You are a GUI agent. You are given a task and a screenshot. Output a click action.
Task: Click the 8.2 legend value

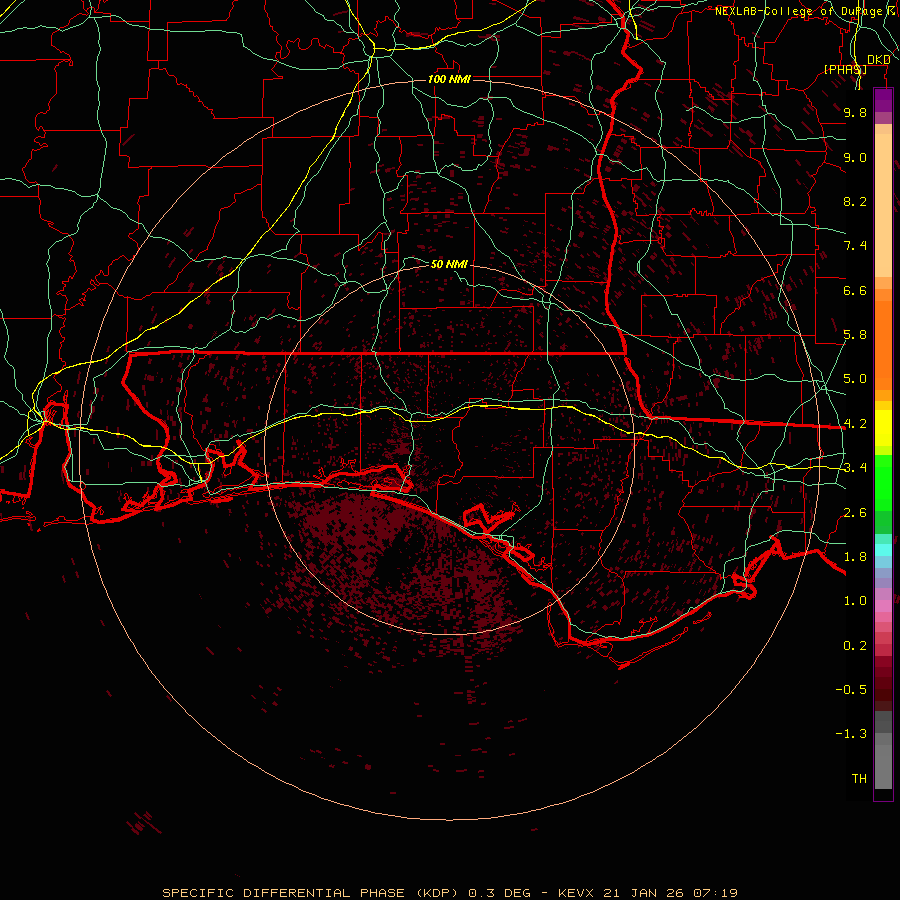tap(855, 201)
